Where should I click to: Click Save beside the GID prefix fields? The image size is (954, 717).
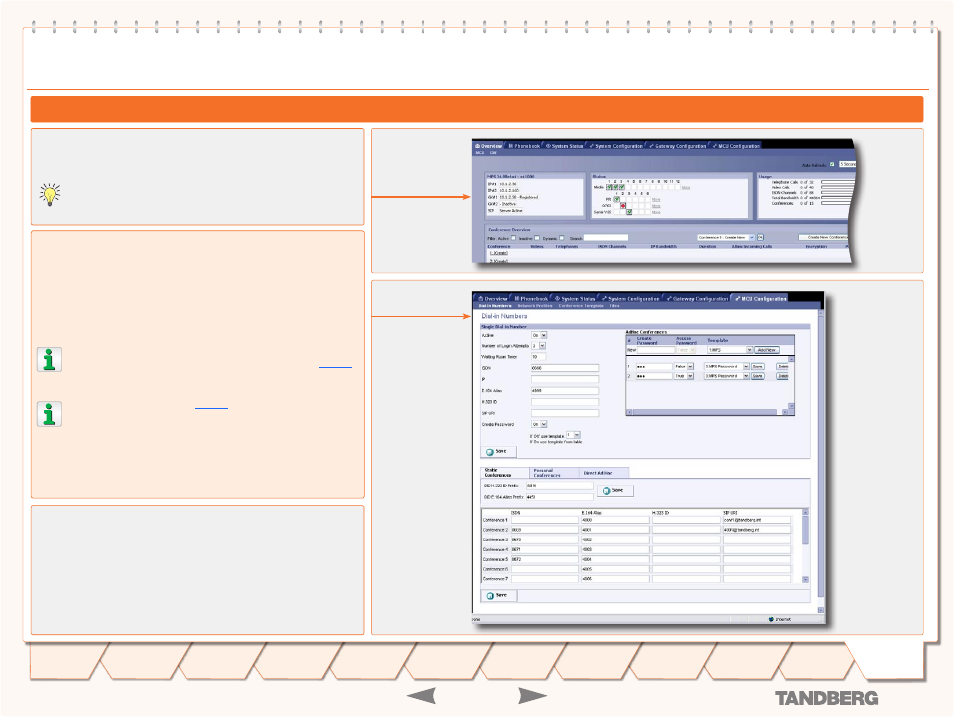616,491
